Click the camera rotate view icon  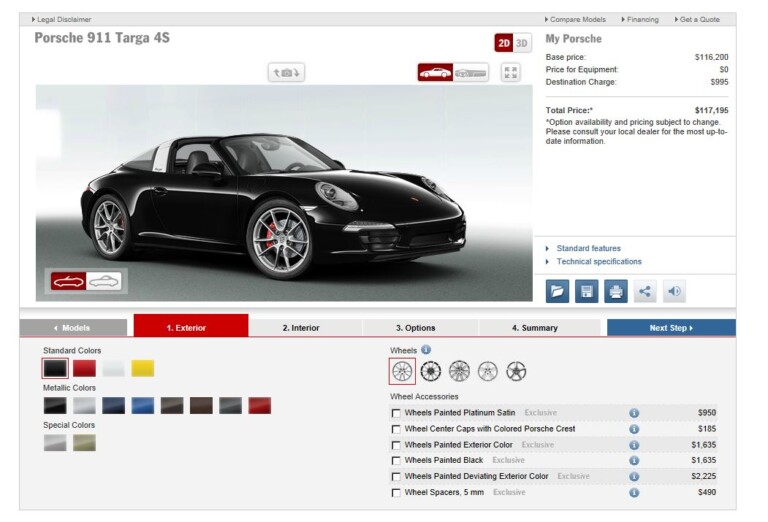point(285,73)
